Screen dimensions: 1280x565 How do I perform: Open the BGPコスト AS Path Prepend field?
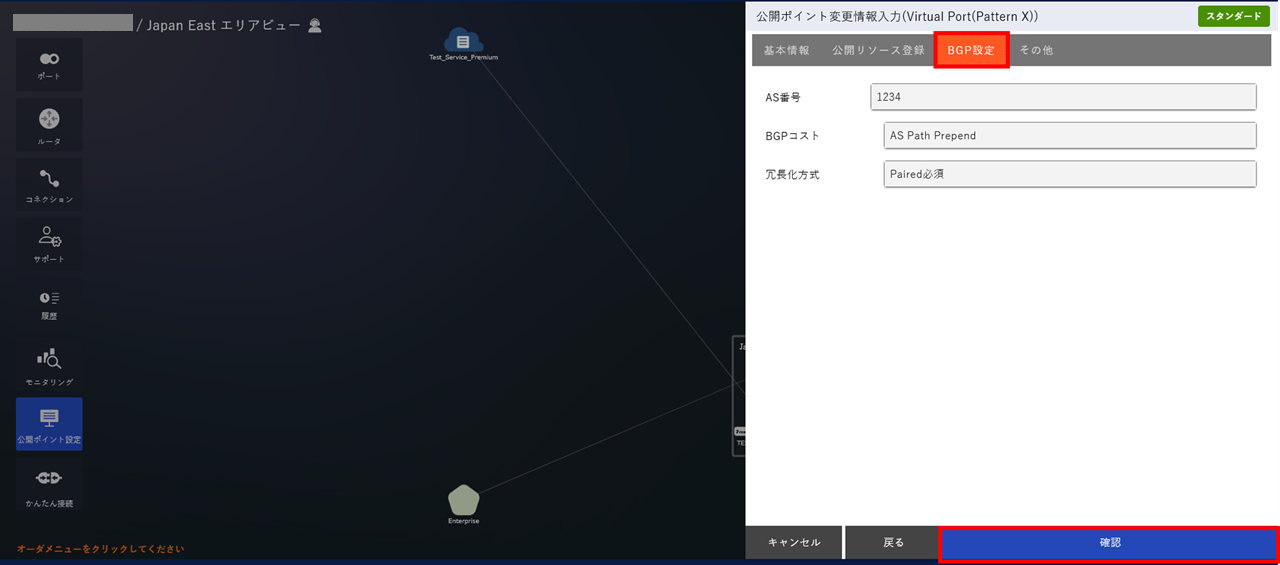pos(1070,135)
